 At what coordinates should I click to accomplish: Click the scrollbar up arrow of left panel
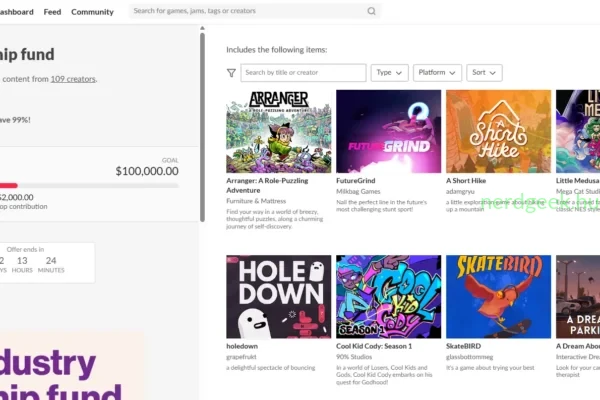202,28
